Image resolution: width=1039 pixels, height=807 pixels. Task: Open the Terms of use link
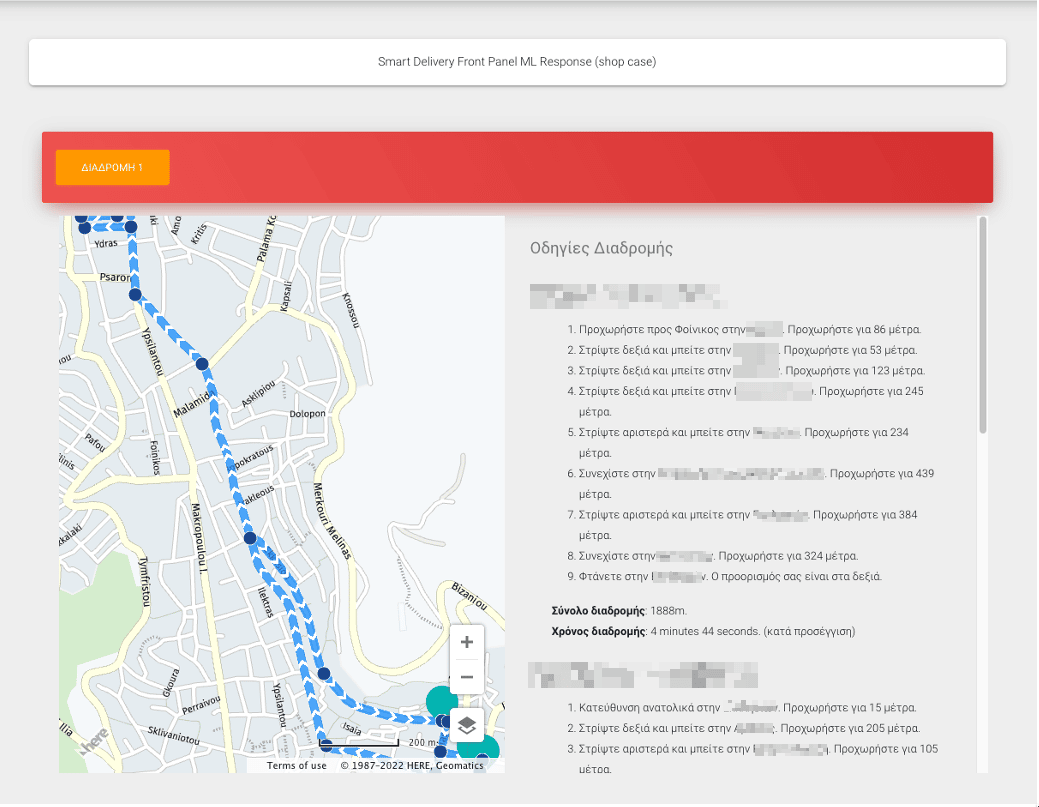297,766
